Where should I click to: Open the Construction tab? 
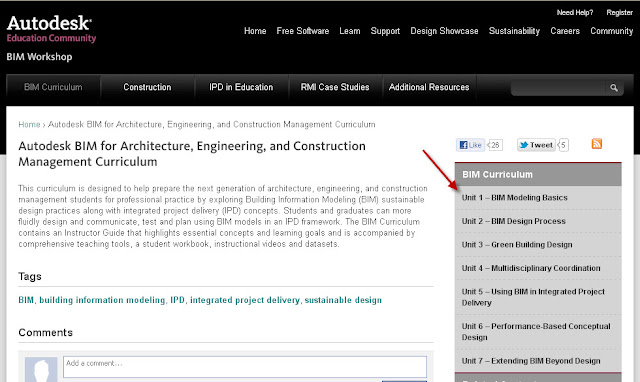[147, 87]
